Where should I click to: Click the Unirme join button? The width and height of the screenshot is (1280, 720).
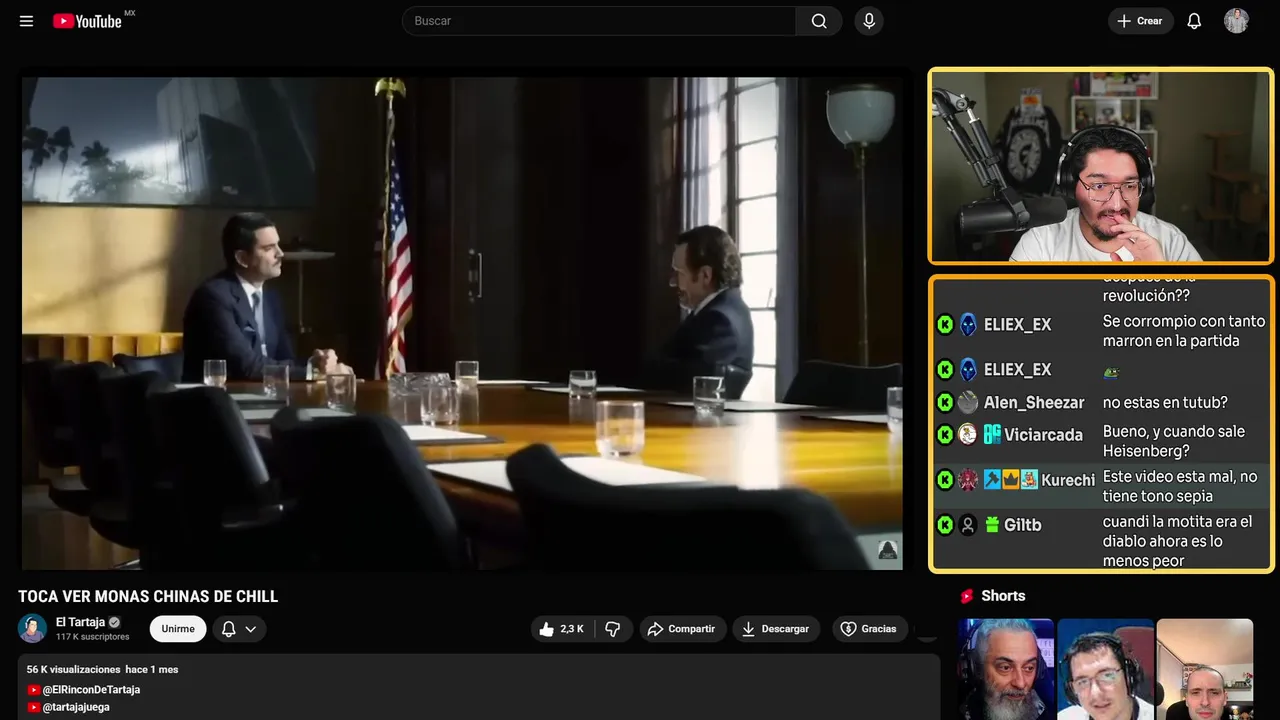178,629
